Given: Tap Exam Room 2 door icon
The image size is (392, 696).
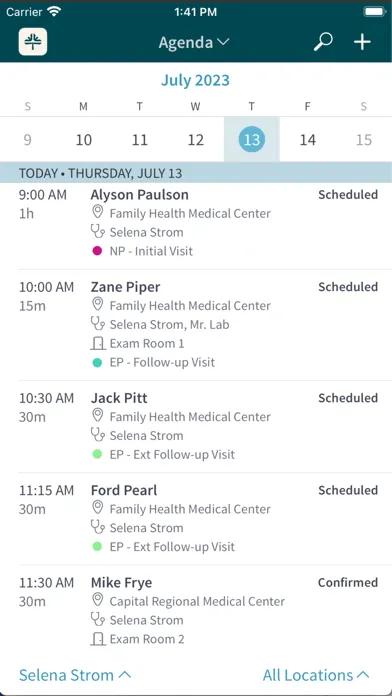Looking at the screenshot, I should [98, 639].
